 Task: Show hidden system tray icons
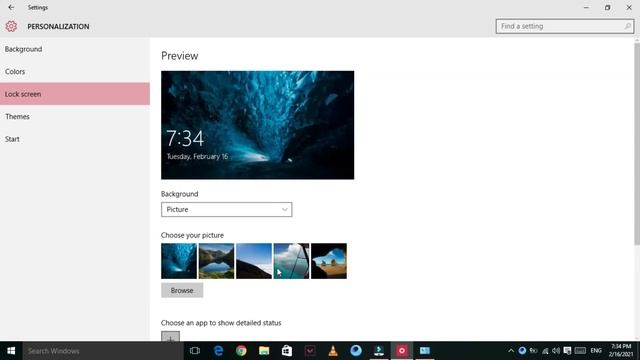coord(511,351)
